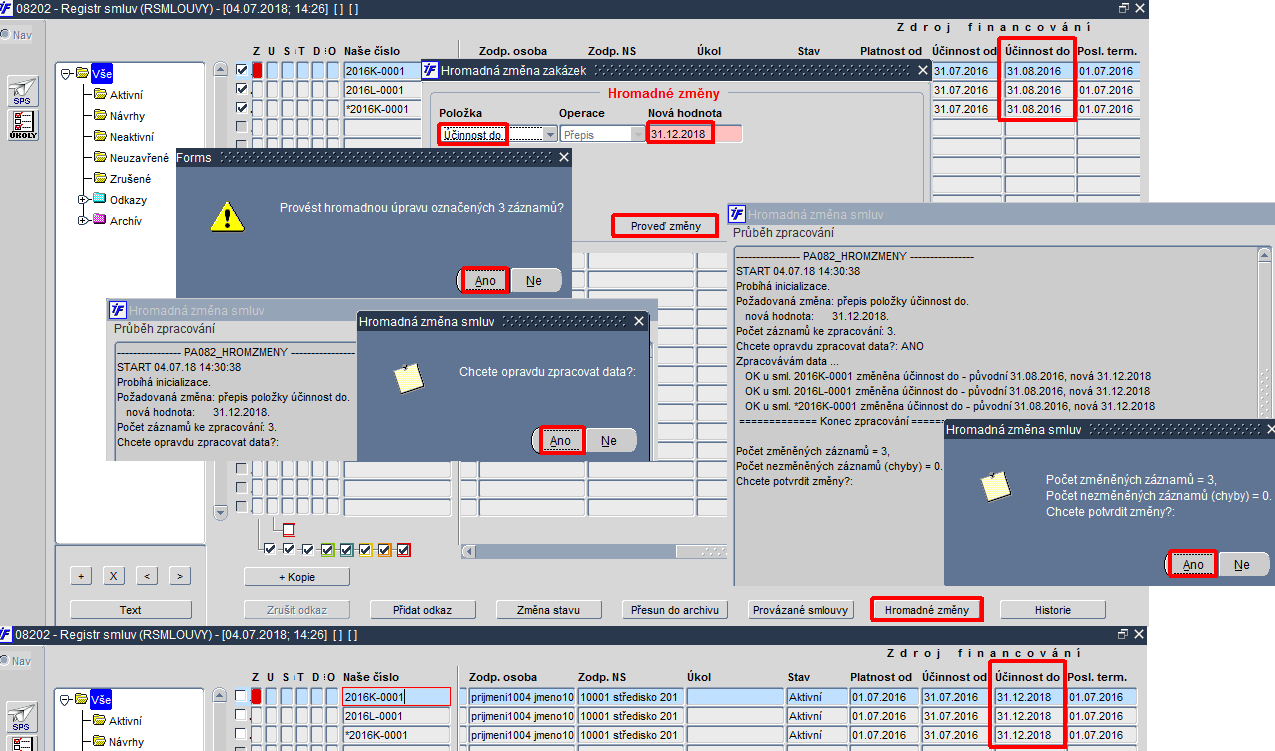Click the > button under the tree
Screen dimensions: 1275x751
tap(180, 575)
